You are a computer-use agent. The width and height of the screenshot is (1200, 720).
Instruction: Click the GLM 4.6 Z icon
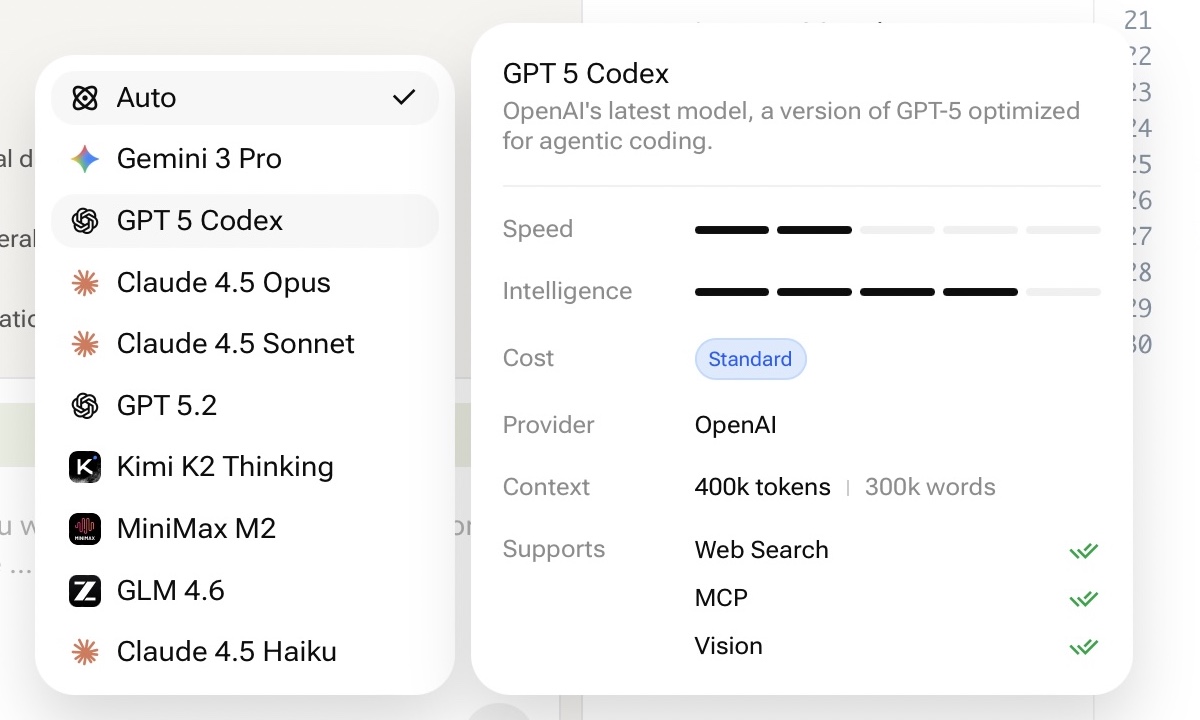[x=85, y=591]
